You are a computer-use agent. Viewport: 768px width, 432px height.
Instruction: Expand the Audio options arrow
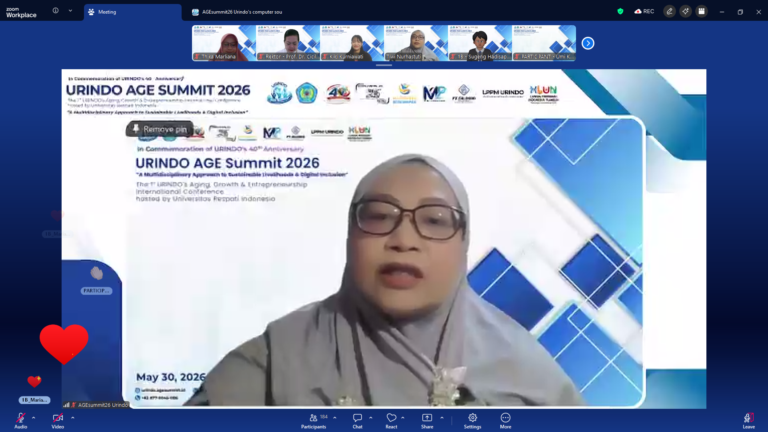click(x=33, y=418)
